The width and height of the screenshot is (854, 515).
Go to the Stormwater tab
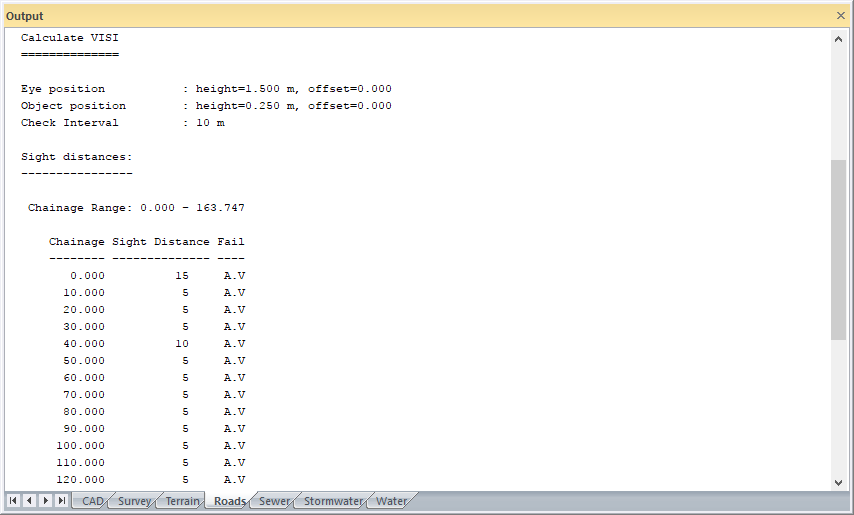click(332, 502)
